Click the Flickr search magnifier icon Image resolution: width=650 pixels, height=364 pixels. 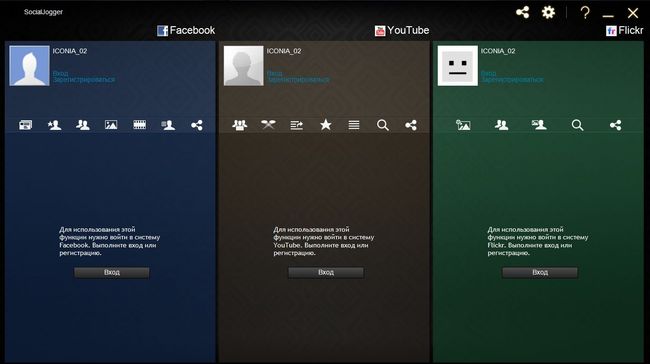pos(577,125)
